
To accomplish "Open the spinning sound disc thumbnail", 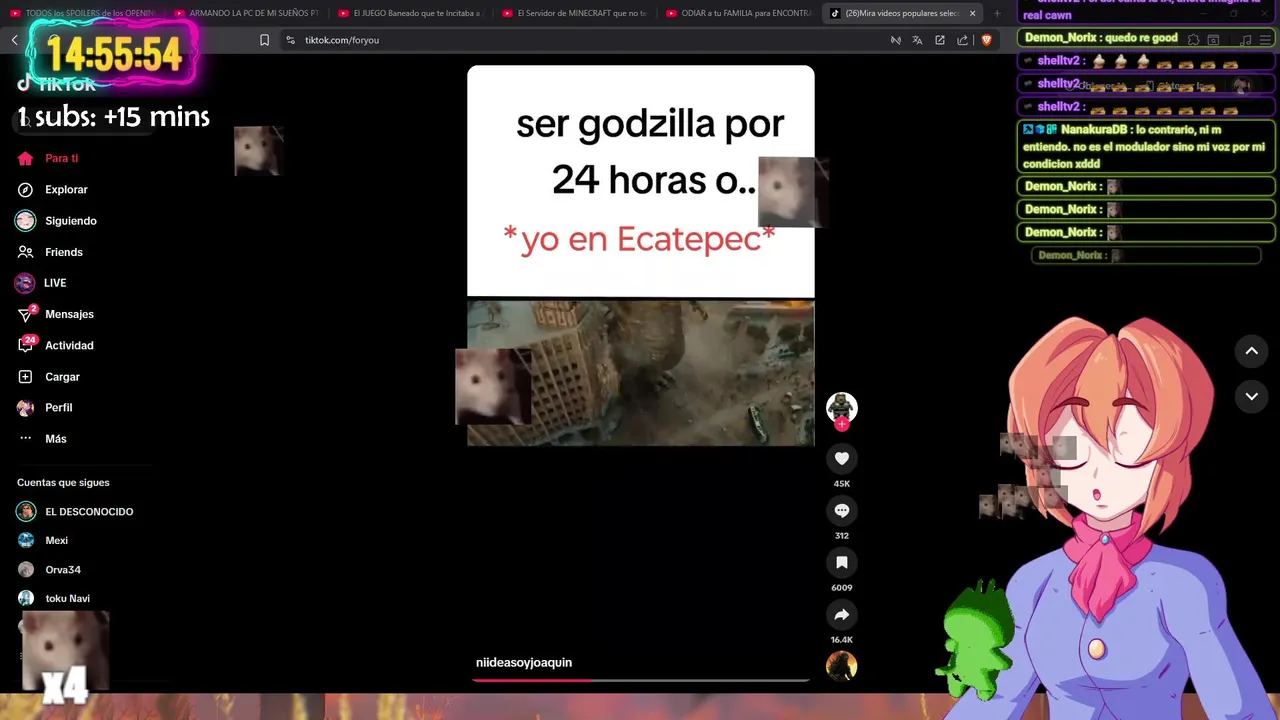I will point(842,666).
